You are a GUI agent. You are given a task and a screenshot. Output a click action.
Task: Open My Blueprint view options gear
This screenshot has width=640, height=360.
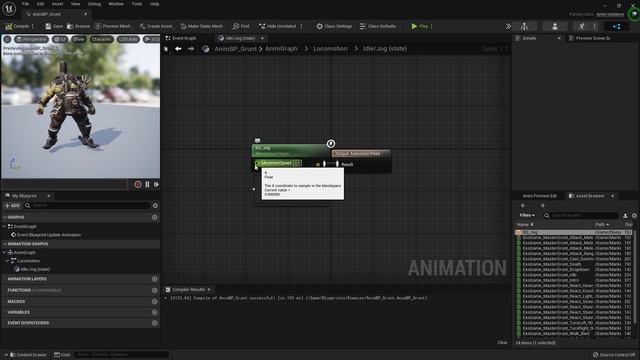[155, 205]
